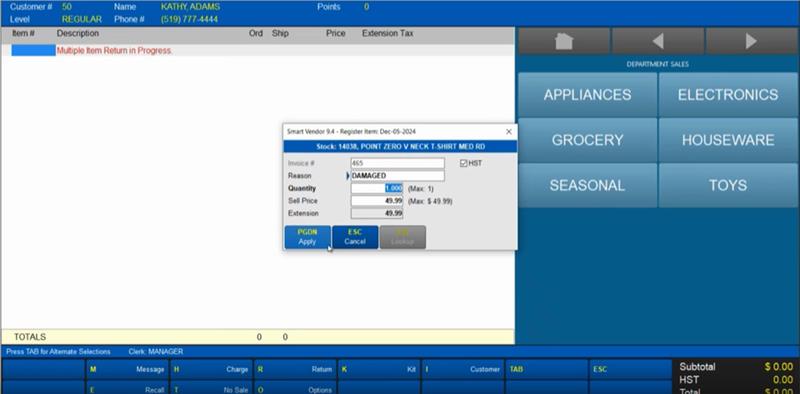The width and height of the screenshot is (800, 394).
Task: Click the previous page left arrow
Action: tap(658, 41)
